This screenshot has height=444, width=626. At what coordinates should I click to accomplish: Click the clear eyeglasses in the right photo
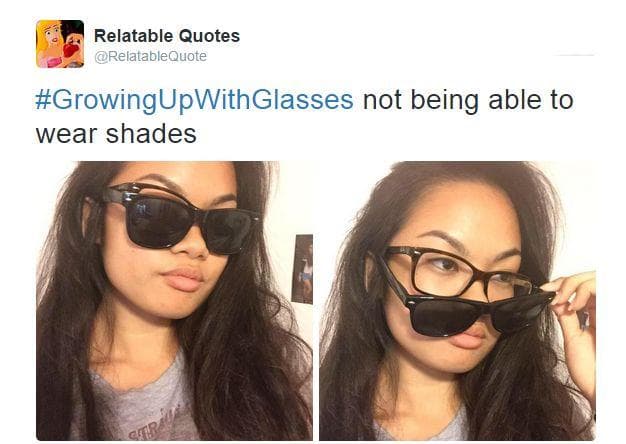[455, 274]
